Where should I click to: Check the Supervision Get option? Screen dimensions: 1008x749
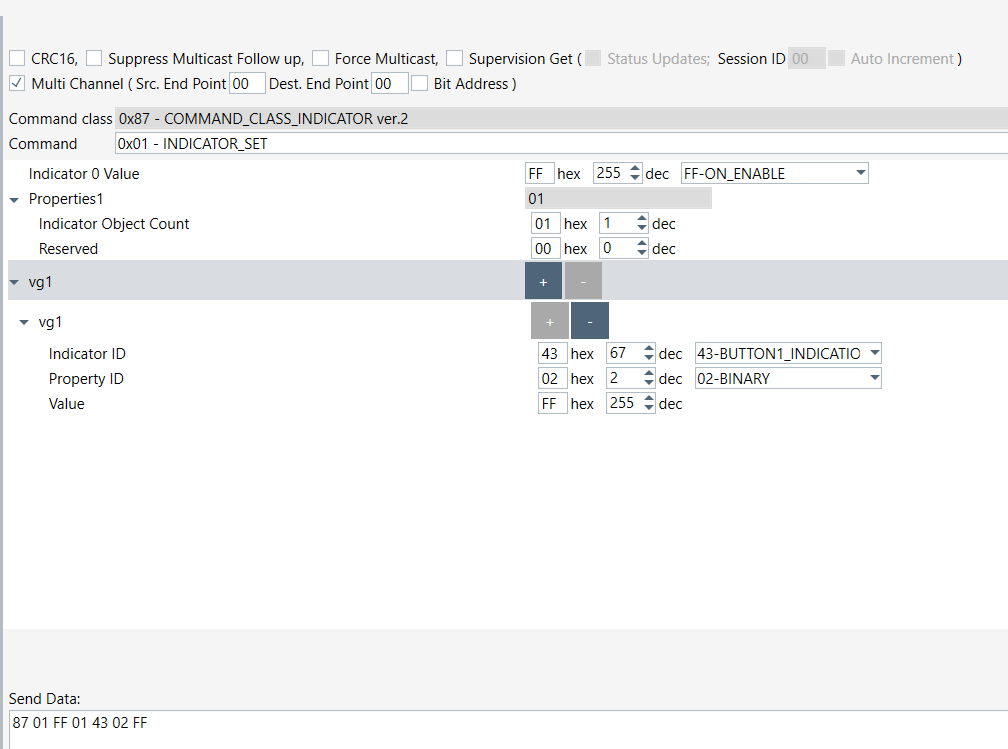tap(454, 58)
